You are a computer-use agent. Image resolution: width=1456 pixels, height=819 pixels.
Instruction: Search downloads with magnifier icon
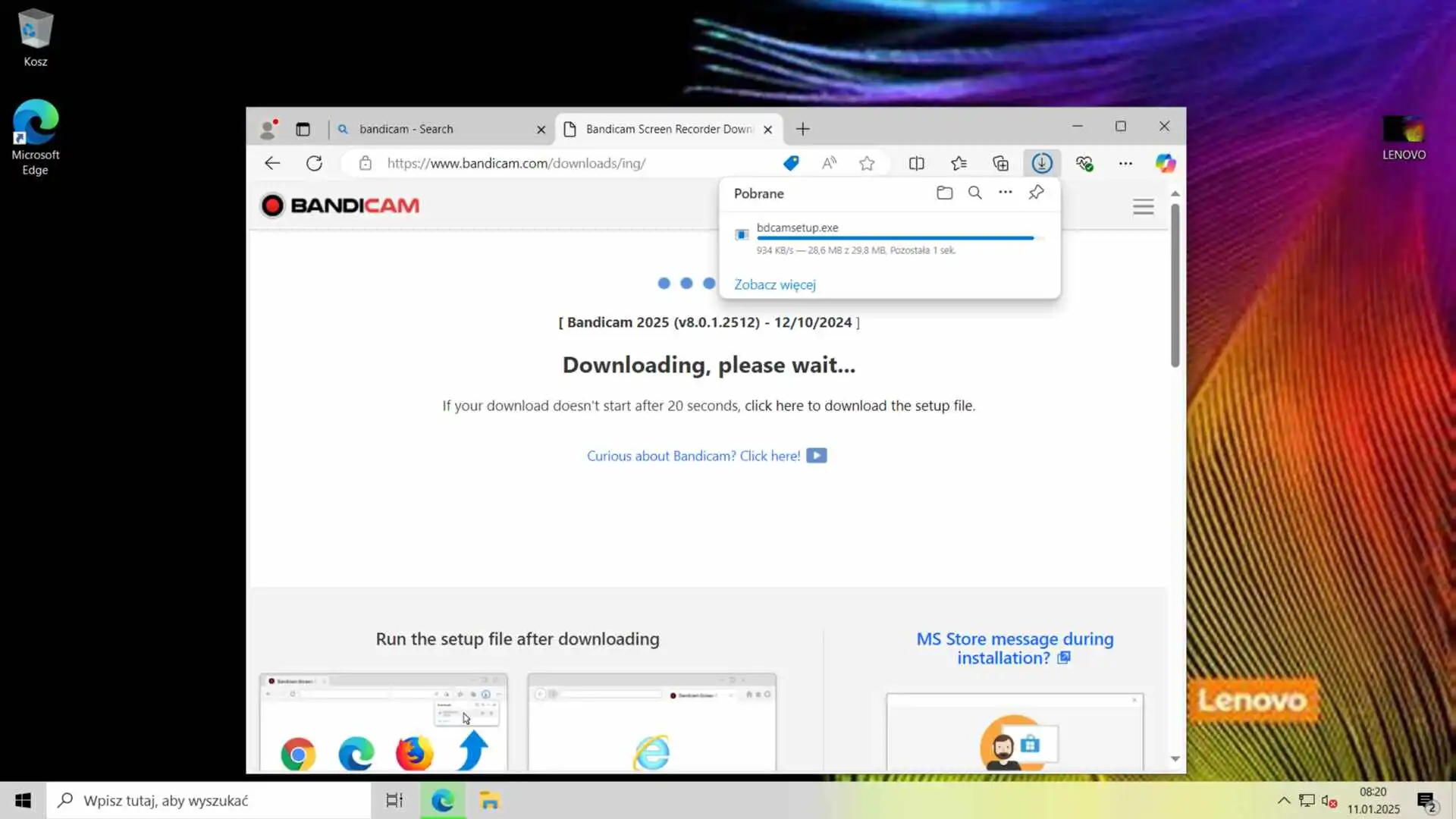(975, 193)
